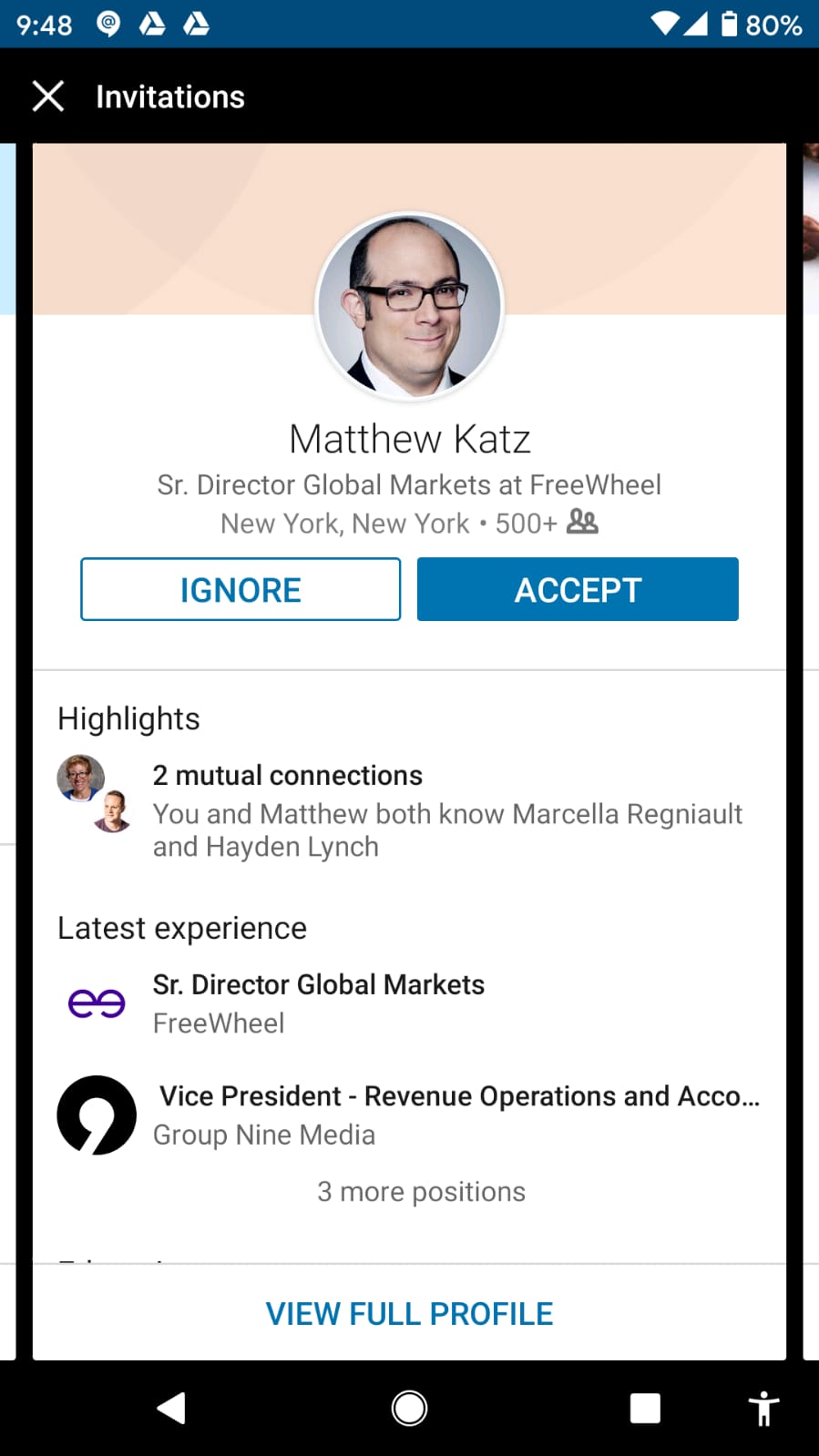Tap the FreeWheel company logo
This screenshot has height=1456, width=819.
click(x=97, y=1003)
